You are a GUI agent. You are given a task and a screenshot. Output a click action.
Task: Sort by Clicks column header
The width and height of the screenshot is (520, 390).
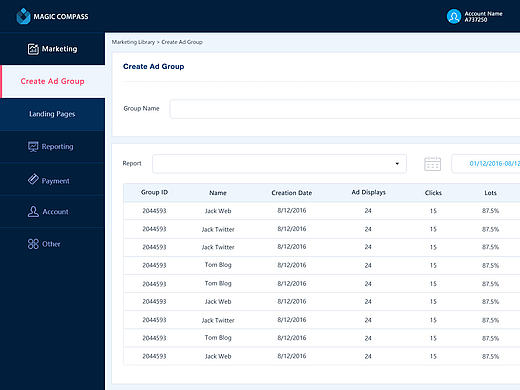433,193
